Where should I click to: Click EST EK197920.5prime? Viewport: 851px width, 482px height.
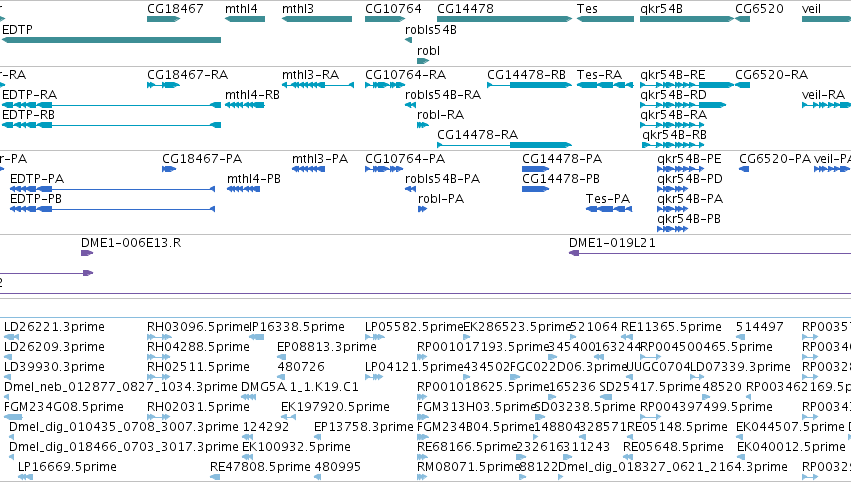[335, 407]
